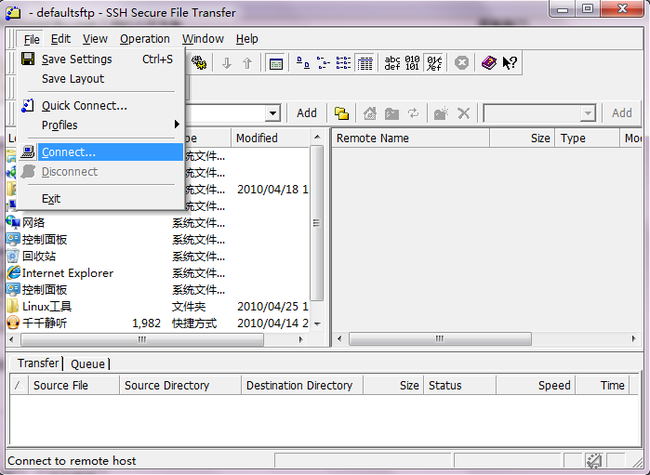Toggle the transfer view window icon

pos(276,63)
